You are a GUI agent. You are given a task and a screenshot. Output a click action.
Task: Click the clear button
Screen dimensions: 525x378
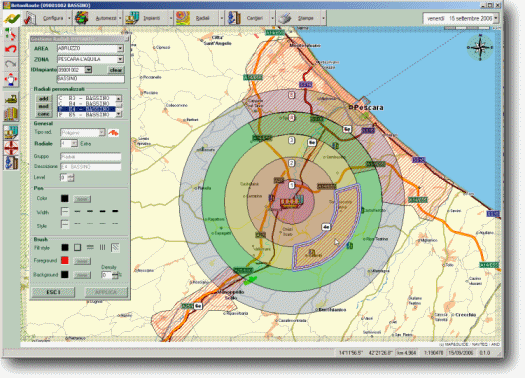(116, 70)
